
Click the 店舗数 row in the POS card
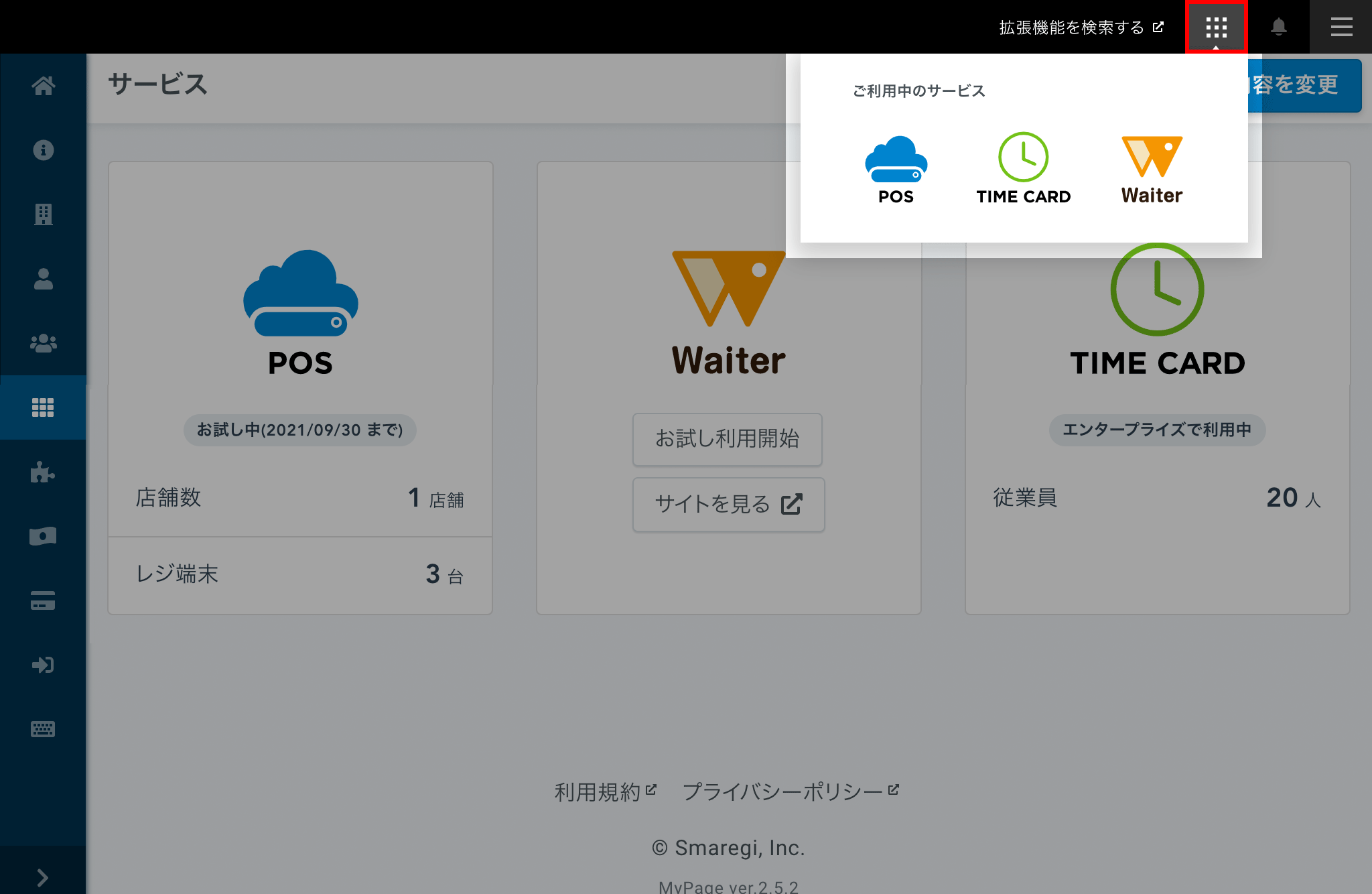[300, 498]
